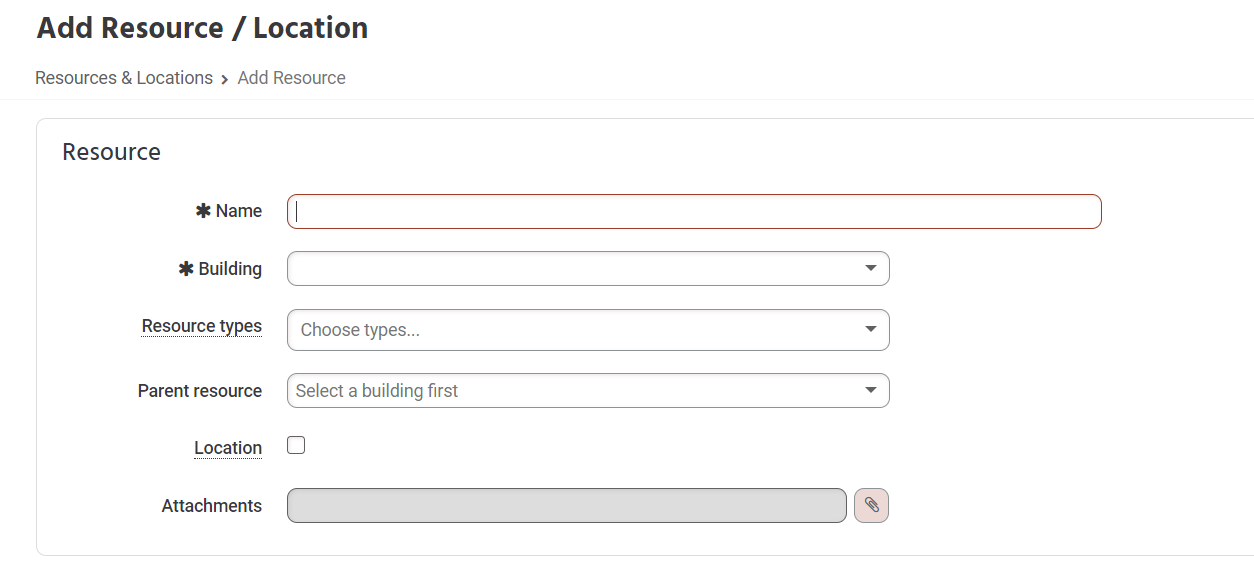Click the asterisk beside Building label
The height and width of the screenshot is (580, 1254).
[x=185, y=269]
